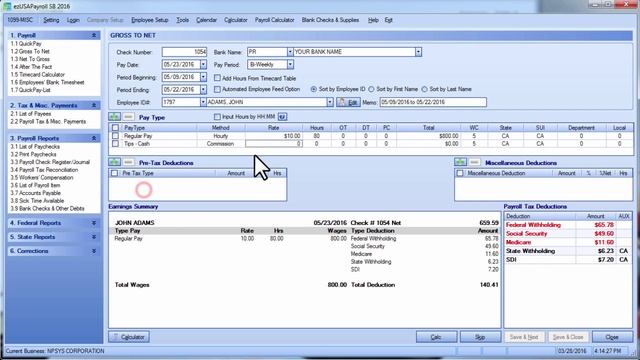The width and height of the screenshot is (640, 360).
Task: Toggle Miscellaneous Deduction header checkbox
Action: point(460,173)
